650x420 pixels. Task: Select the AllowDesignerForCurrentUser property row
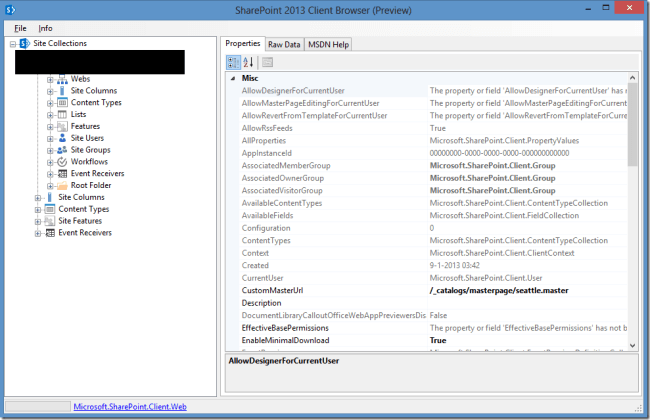tap(431, 91)
